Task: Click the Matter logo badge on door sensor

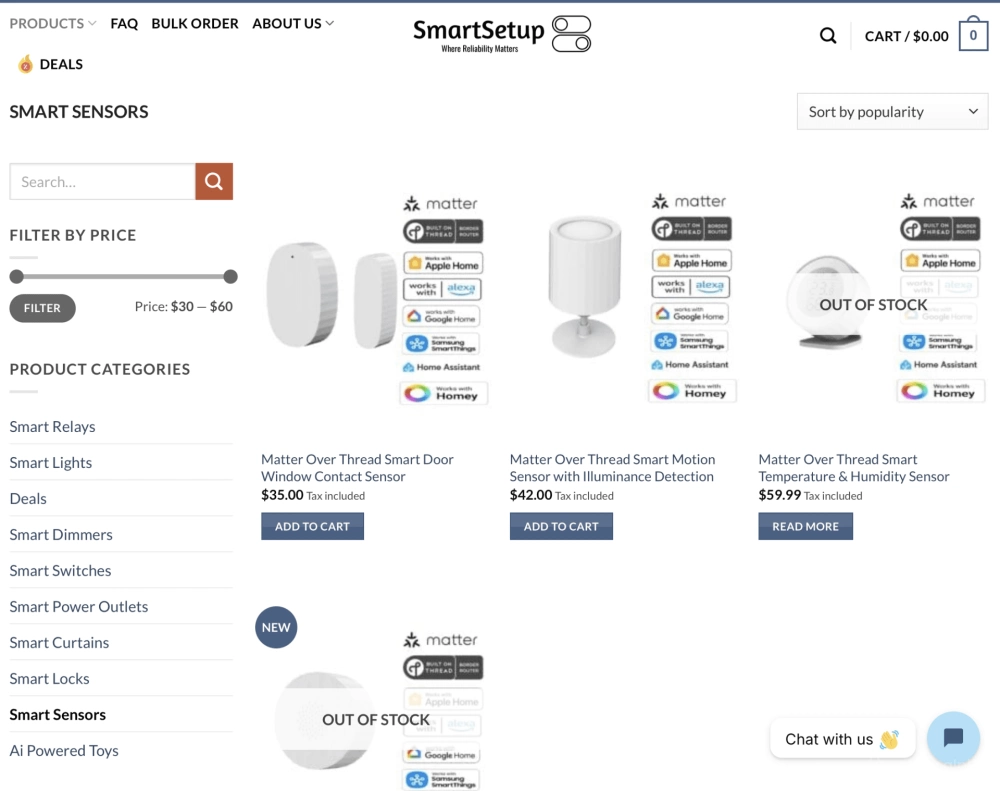Action: pyautogui.click(x=441, y=202)
